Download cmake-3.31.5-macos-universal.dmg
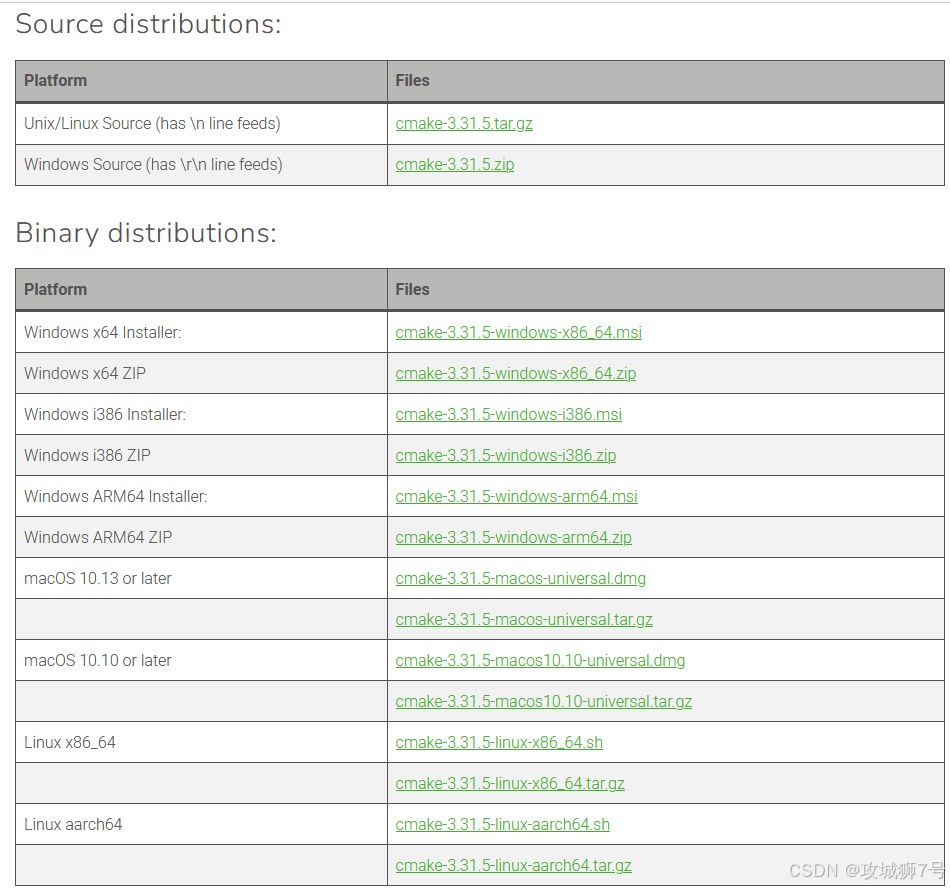Viewport: 950px width, 888px height. tap(520, 578)
